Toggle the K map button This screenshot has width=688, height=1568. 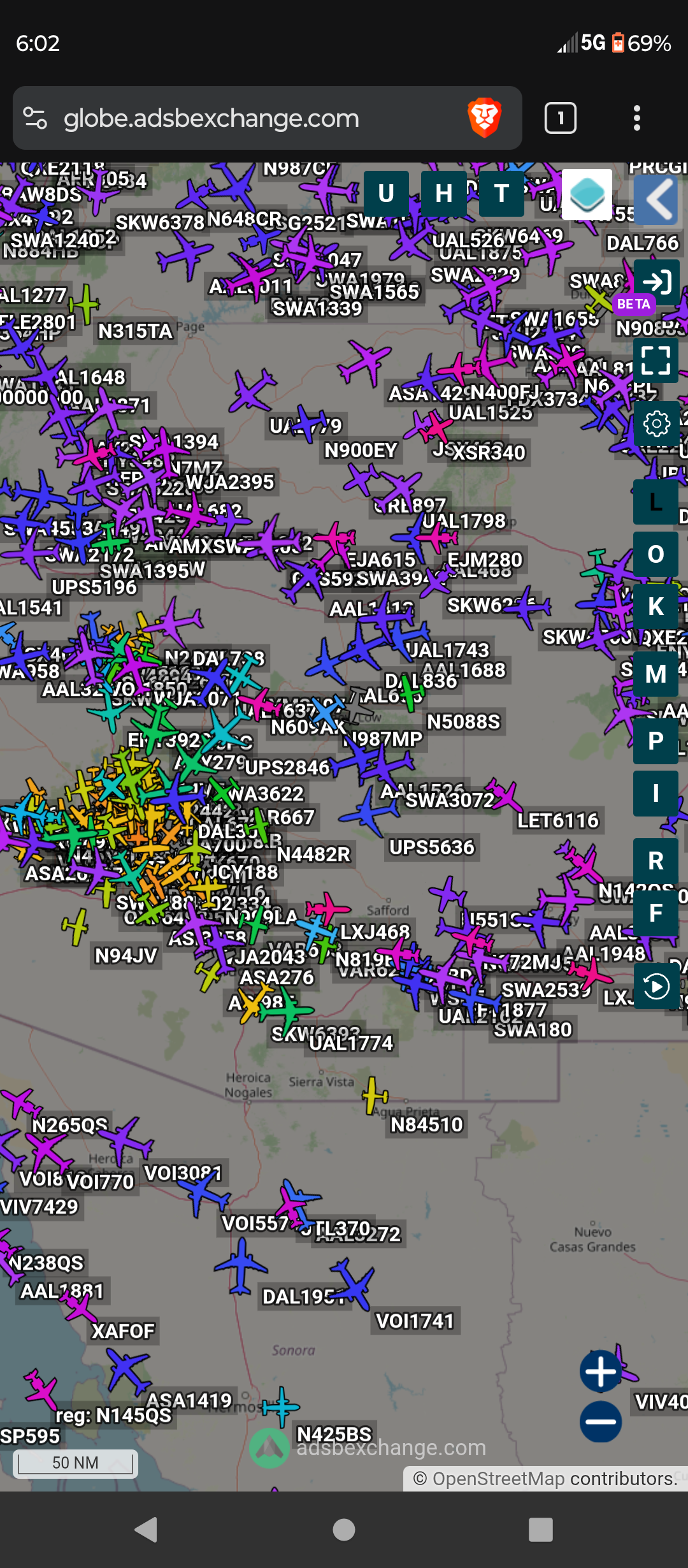pos(656,607)
